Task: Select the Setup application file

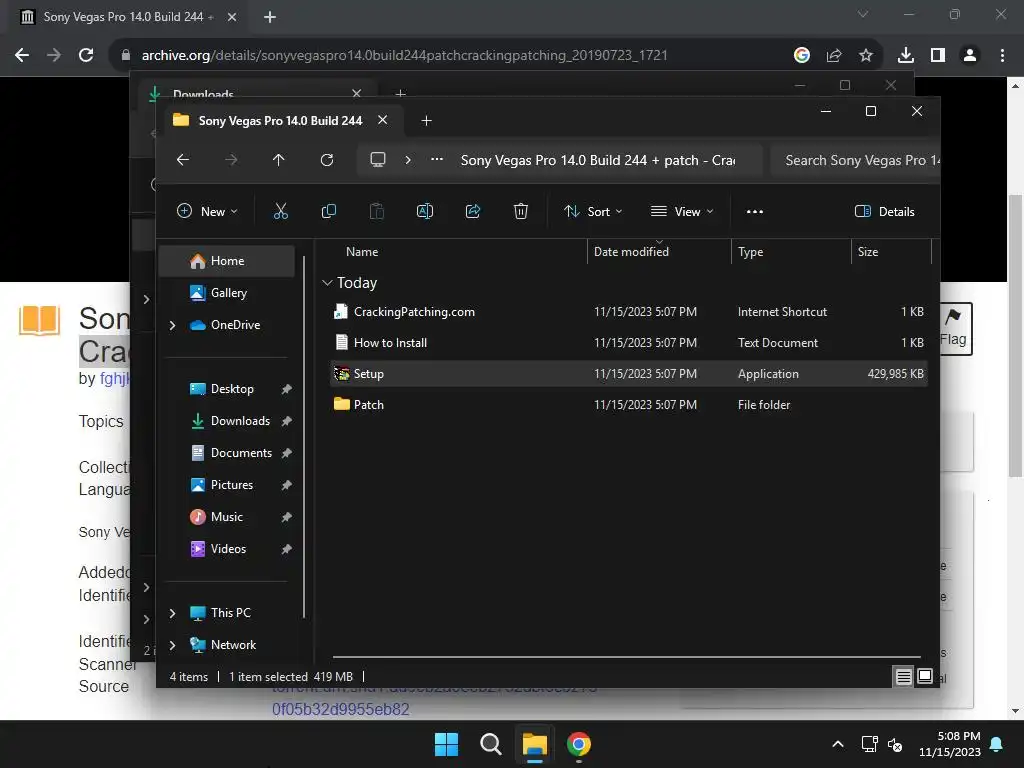Action: 629,374
